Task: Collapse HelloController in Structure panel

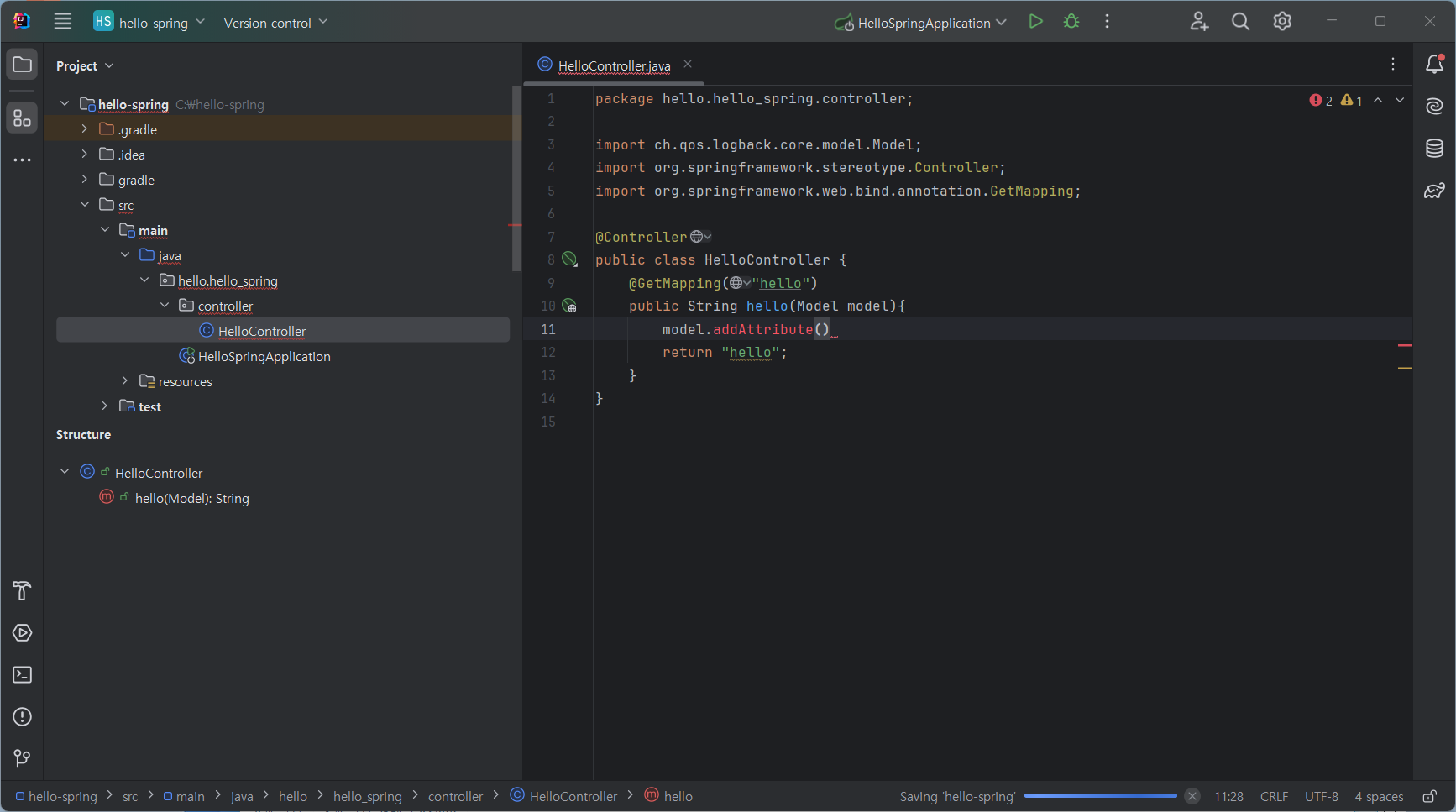Action: pos(65,472)
